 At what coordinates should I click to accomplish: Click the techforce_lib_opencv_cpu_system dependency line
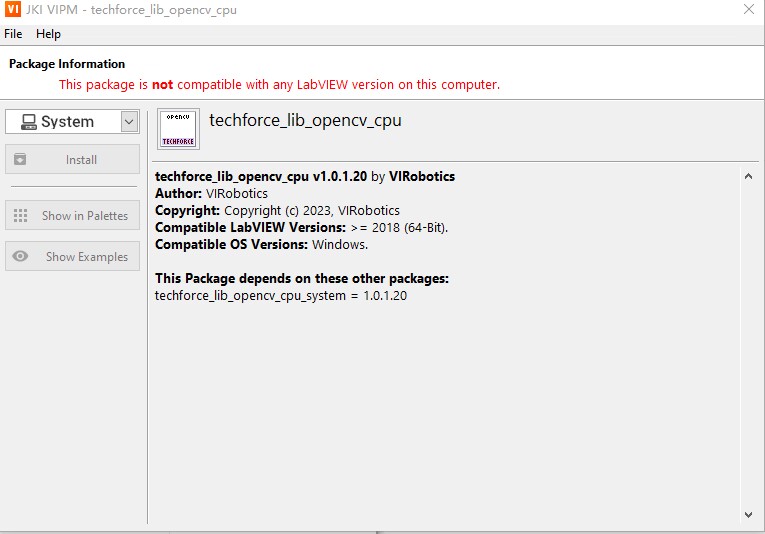pyautogui.click(x=281, y=296)
